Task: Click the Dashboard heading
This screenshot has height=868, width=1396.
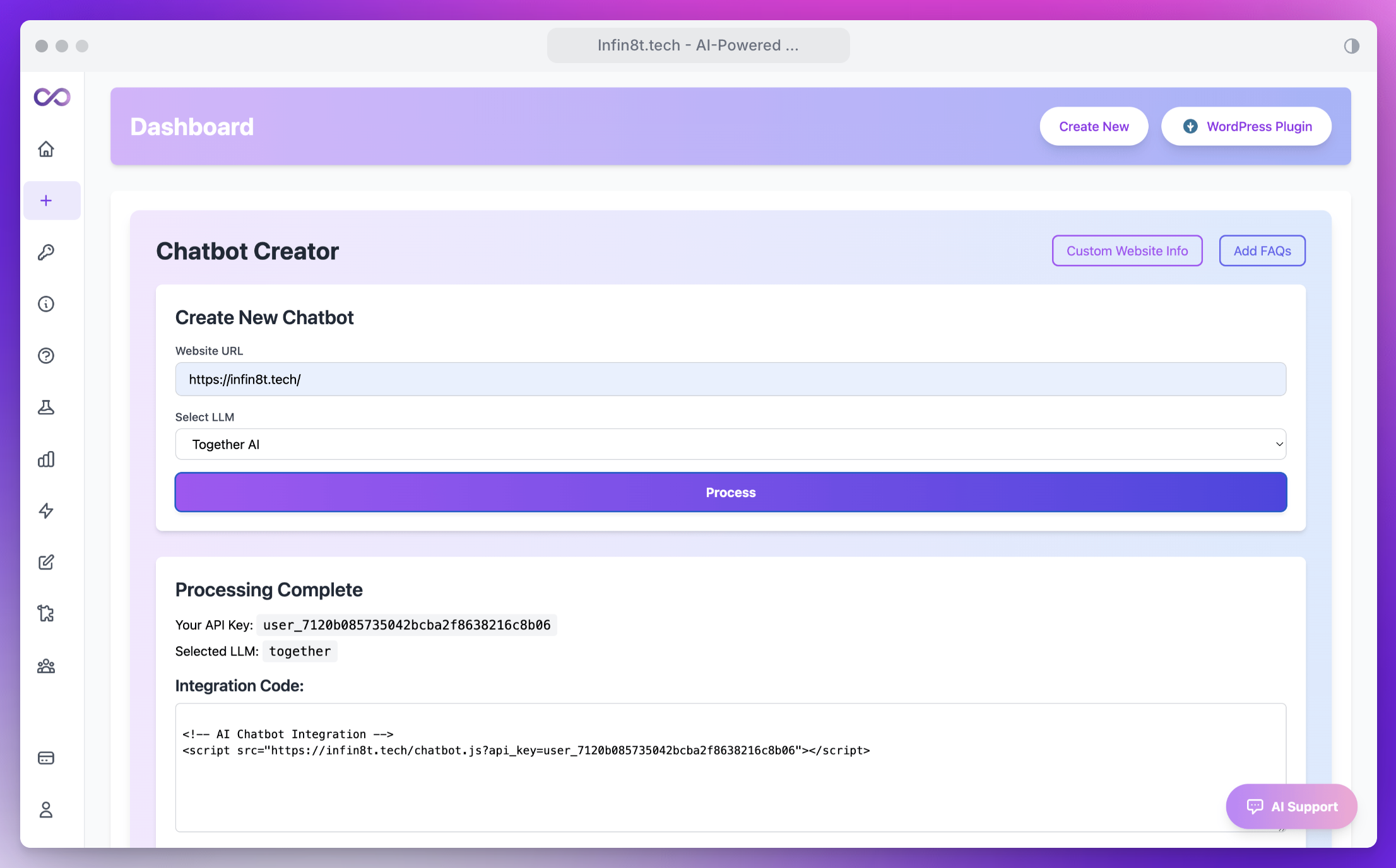Action: [x=192, y=126]
